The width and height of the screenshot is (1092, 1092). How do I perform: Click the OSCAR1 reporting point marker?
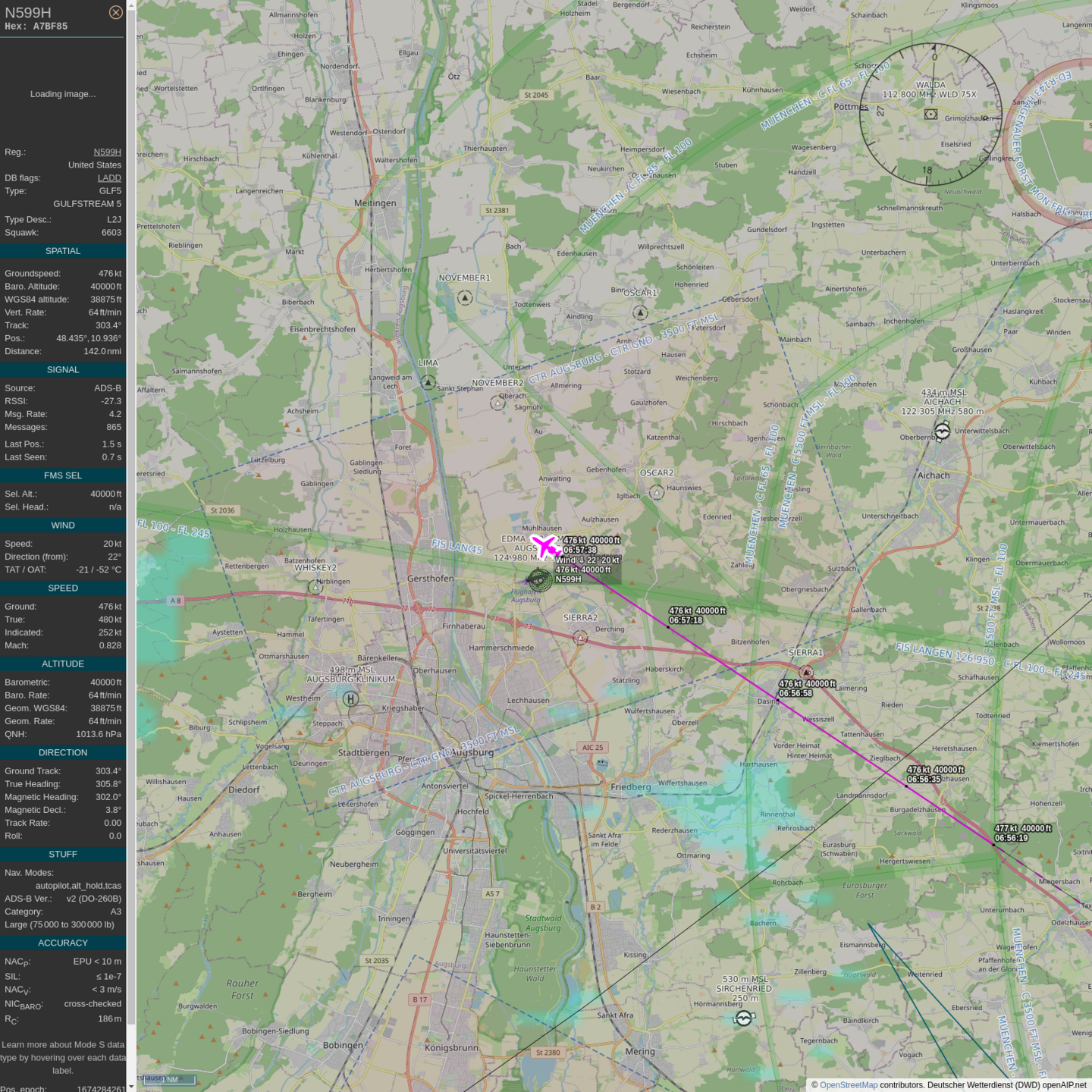click(640, 312)
